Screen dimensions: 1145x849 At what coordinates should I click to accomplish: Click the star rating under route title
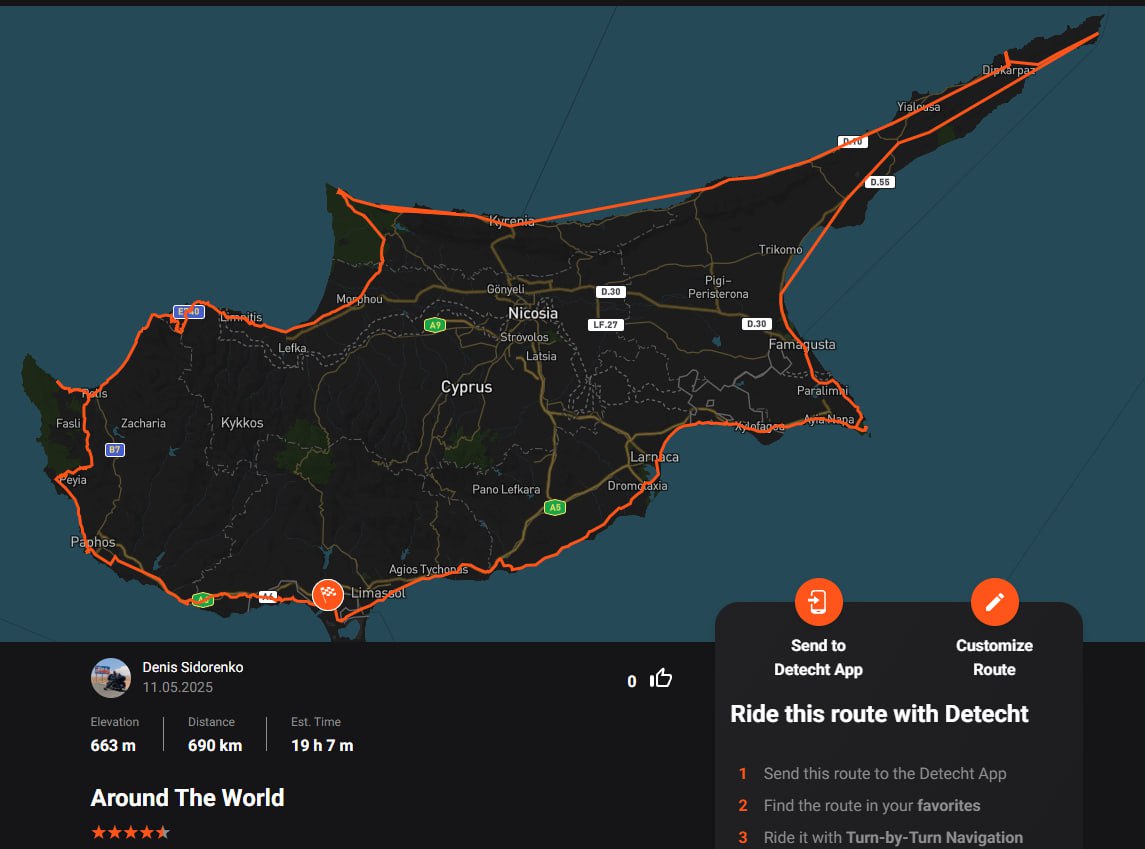(x=130, y=832)
